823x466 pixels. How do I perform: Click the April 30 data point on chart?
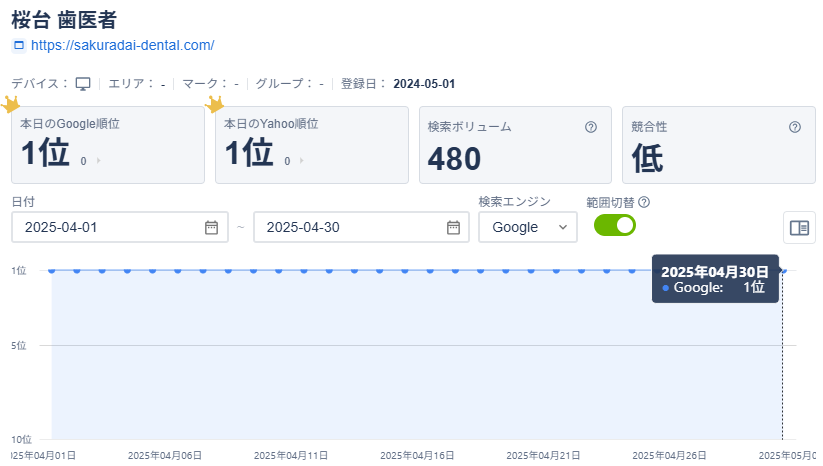coord(783,270)
